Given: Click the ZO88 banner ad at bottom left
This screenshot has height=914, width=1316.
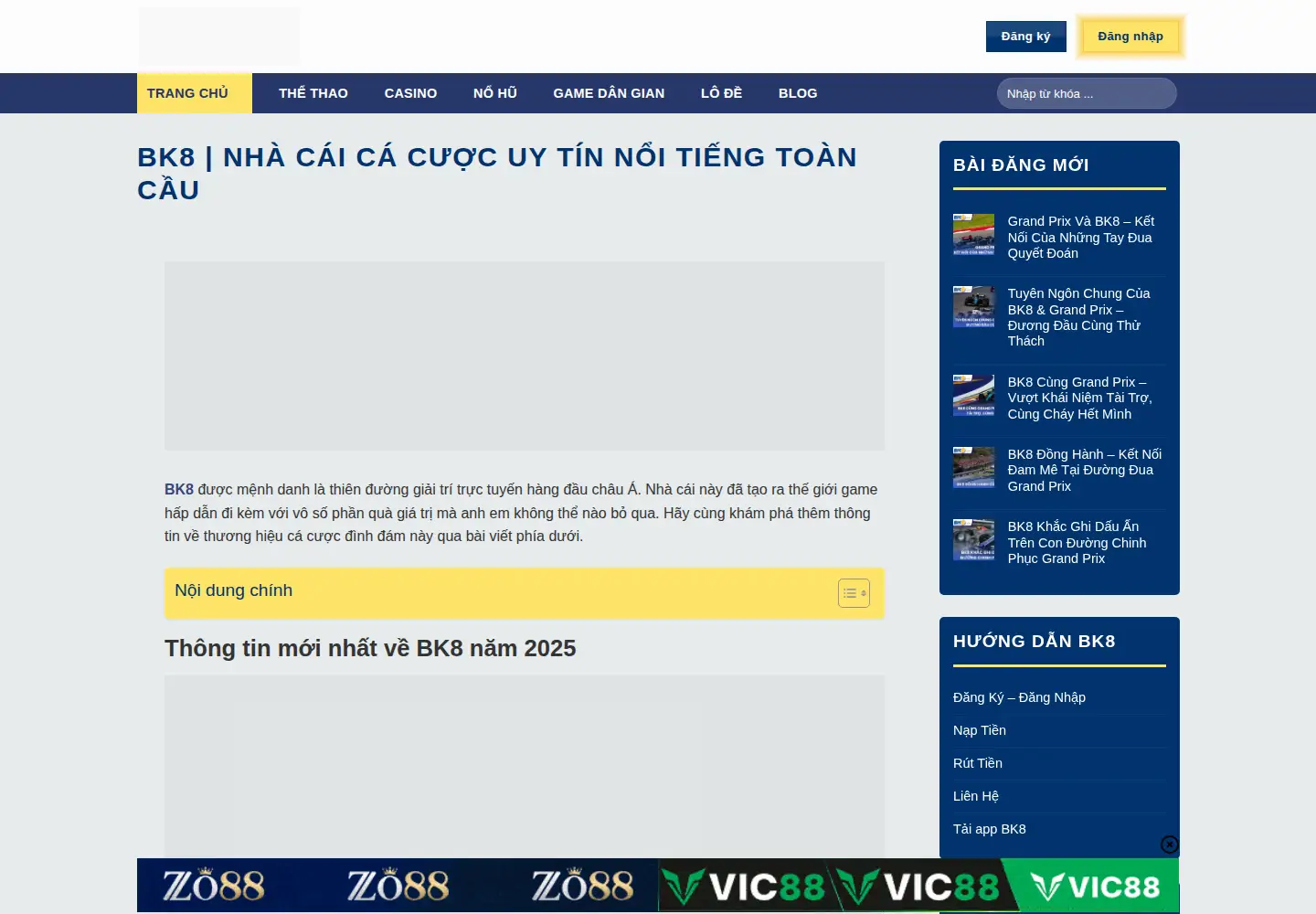Looking at the screenshot, I should [398, 886].
